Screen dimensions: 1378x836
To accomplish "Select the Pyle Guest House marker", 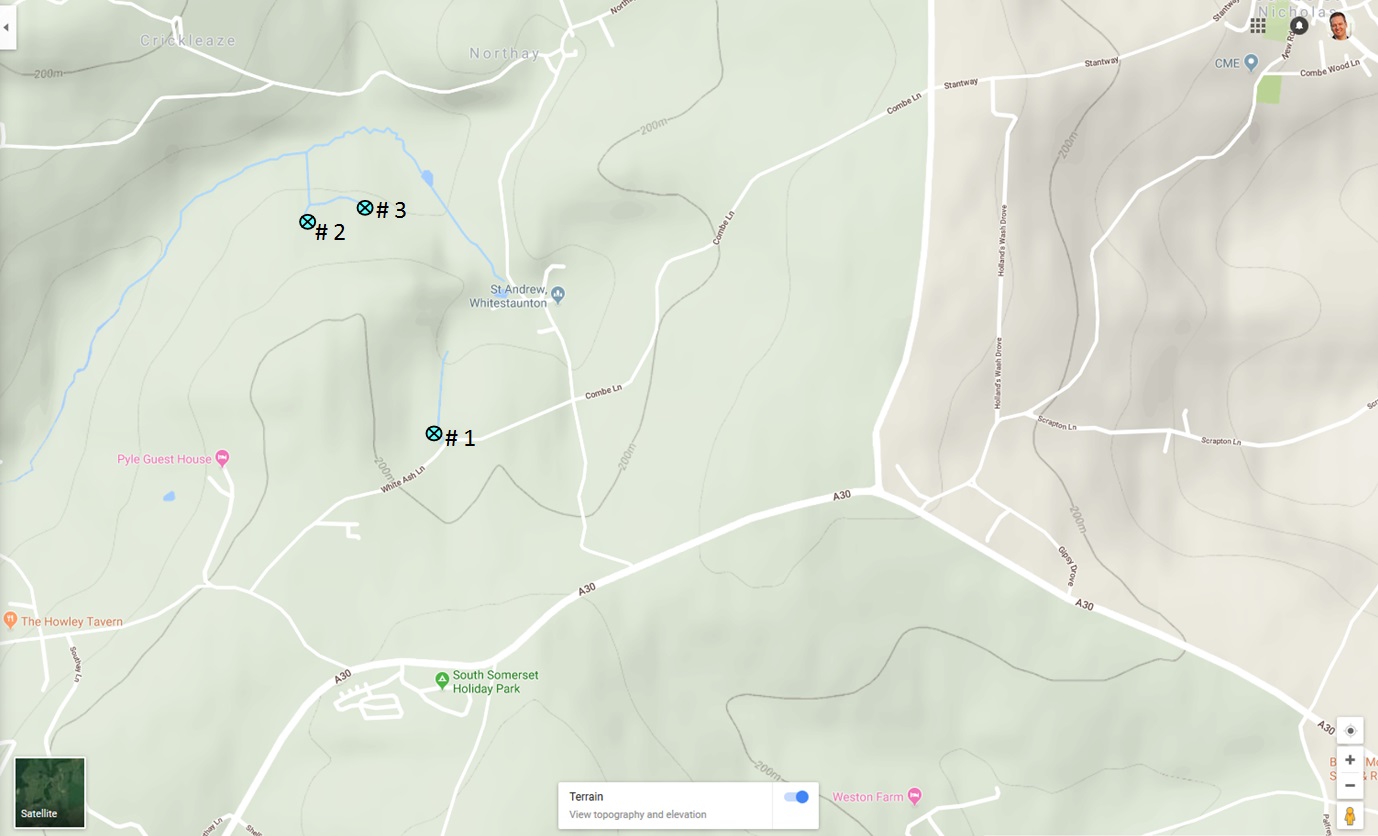I will [222, 459].
